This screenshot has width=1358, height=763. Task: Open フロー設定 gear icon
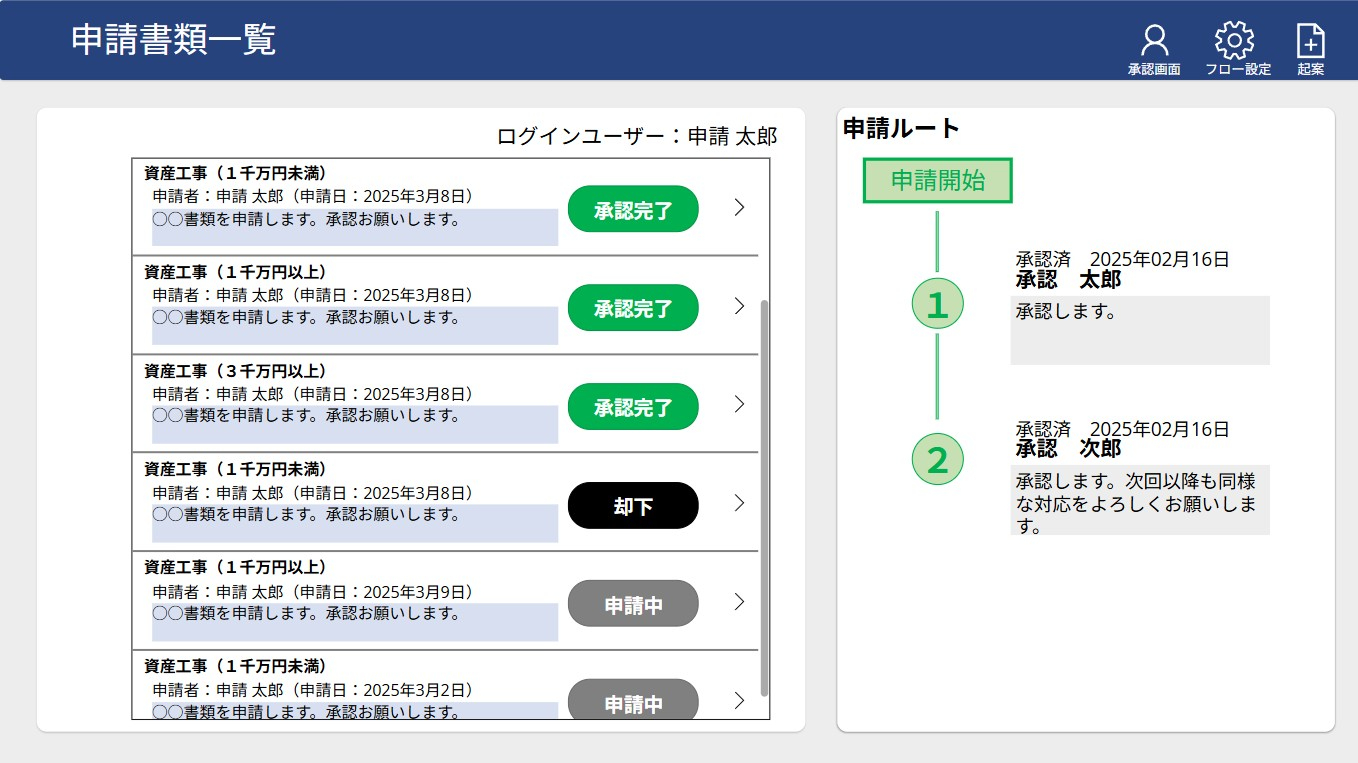point(1235,41)
